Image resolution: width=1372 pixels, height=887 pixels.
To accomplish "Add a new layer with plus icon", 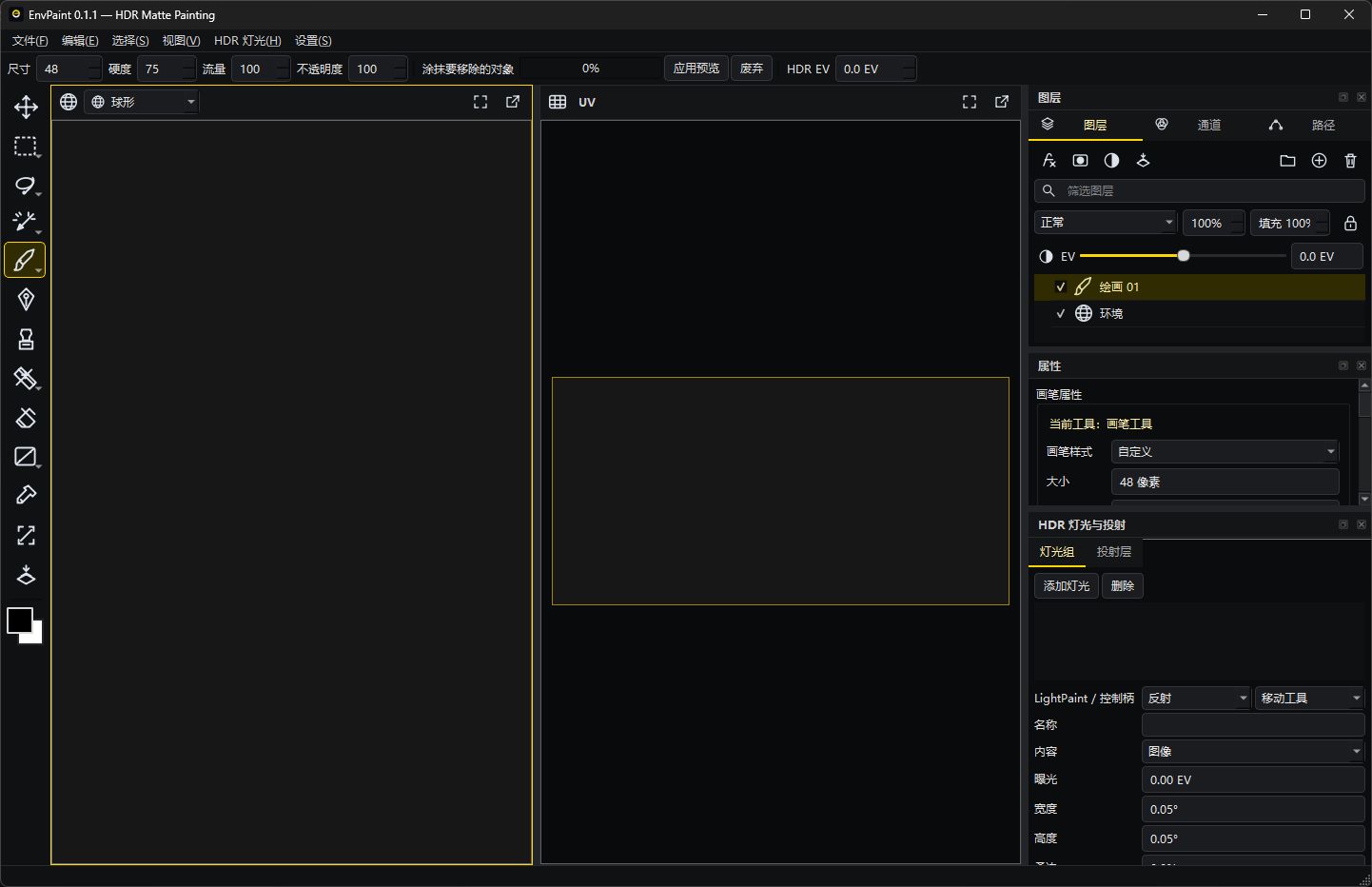I will click(x=1319, y=161).
